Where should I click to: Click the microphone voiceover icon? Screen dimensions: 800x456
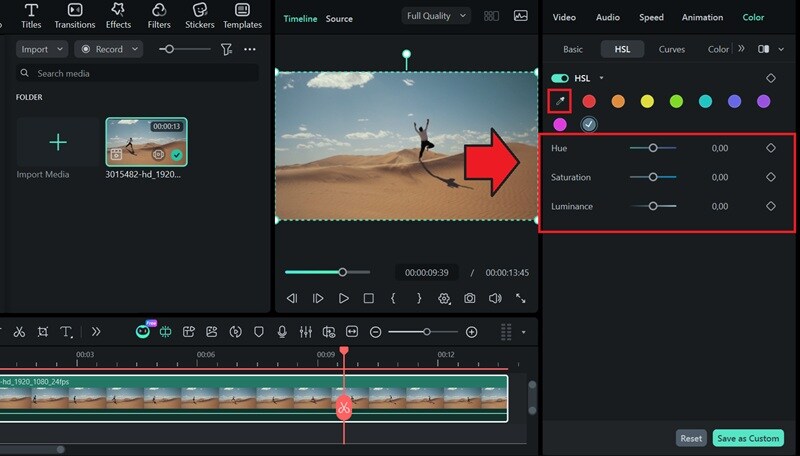[282, 332]
